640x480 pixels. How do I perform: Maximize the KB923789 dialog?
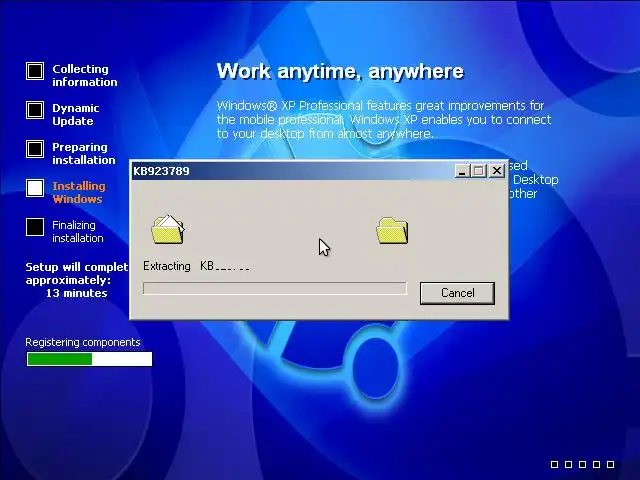point(479,171)
